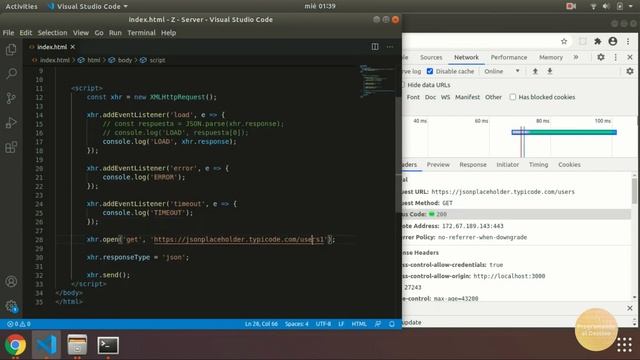This screenshot has height=360, width=640.
Task: Close the index.html editor tab
Action: pos(72,47)
